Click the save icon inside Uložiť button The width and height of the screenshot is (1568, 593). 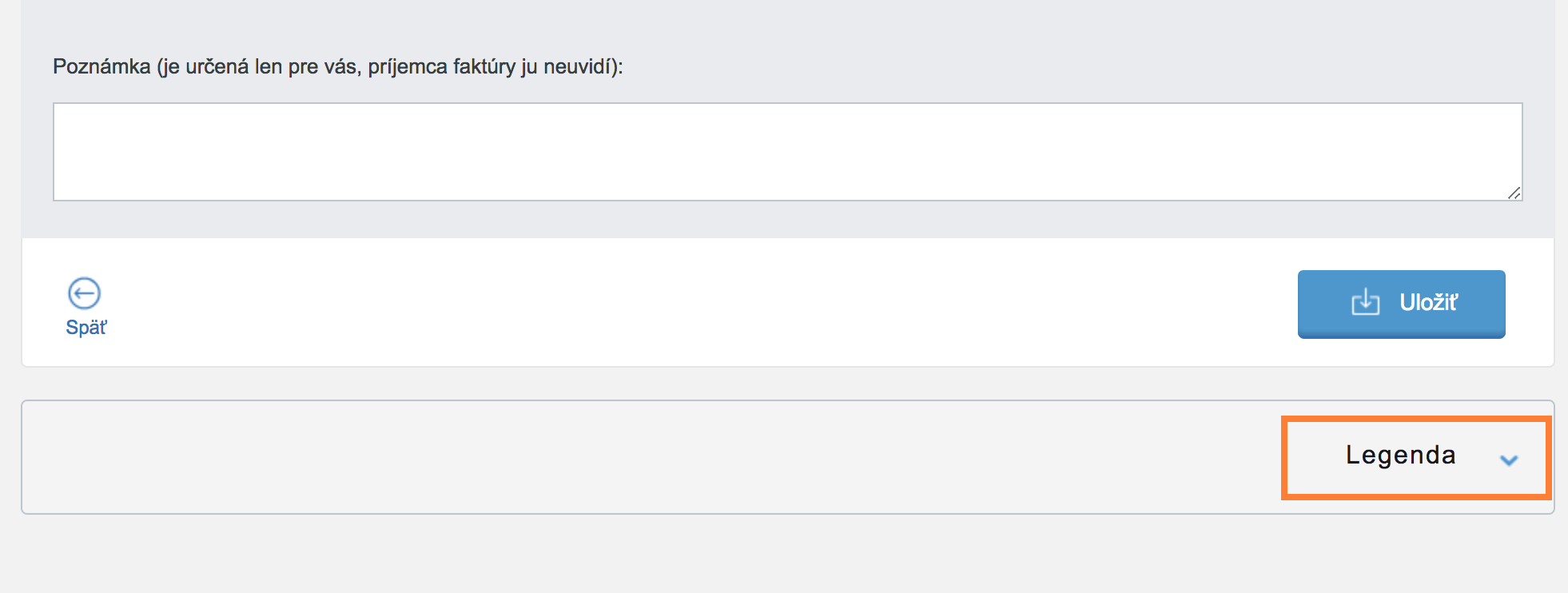[1365, 302]
